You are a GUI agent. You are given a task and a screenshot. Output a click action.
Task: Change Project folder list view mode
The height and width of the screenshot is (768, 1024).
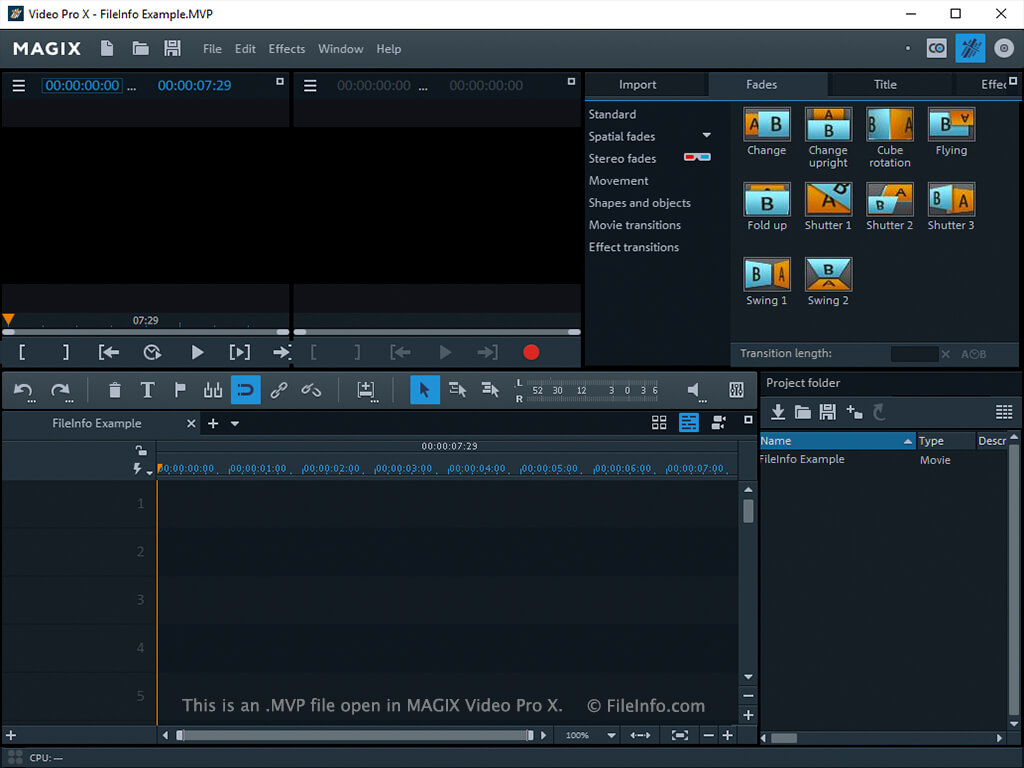[x=1004, y=411]
